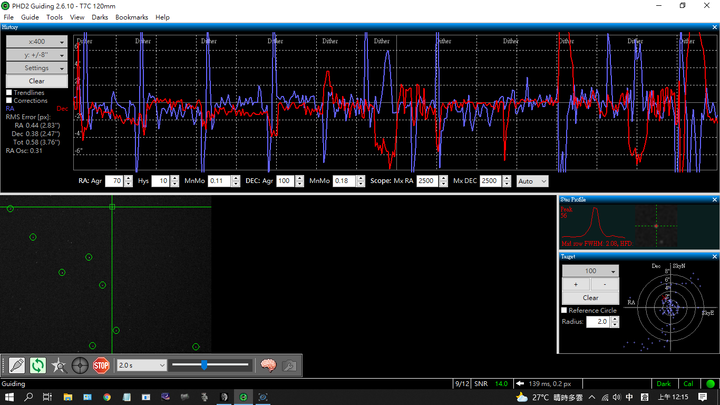Click the auto-select star icon

(x=59, y=366)
